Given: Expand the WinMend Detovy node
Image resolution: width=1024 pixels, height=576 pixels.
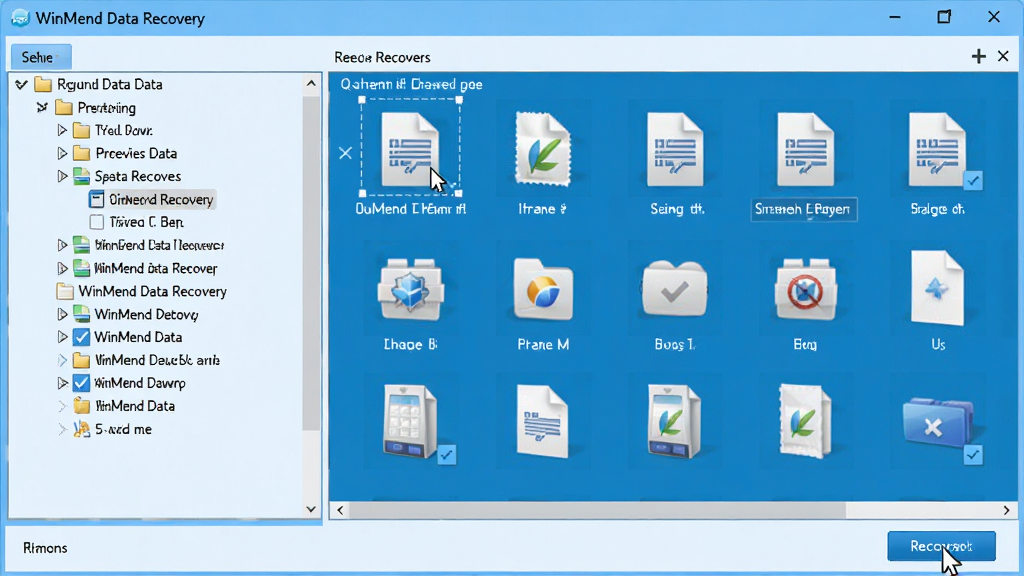Looking at the screenshot, I should tap(62, 314).
